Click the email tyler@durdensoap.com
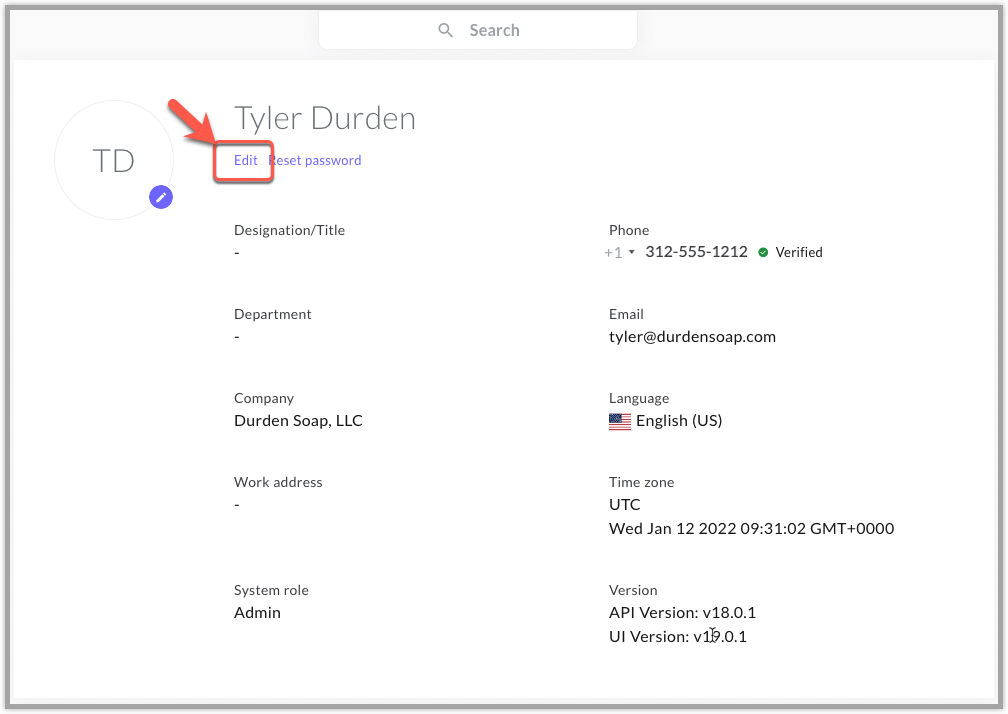Image resolution: width=1008 pixels, height=714 pixels. click(692, 336)
